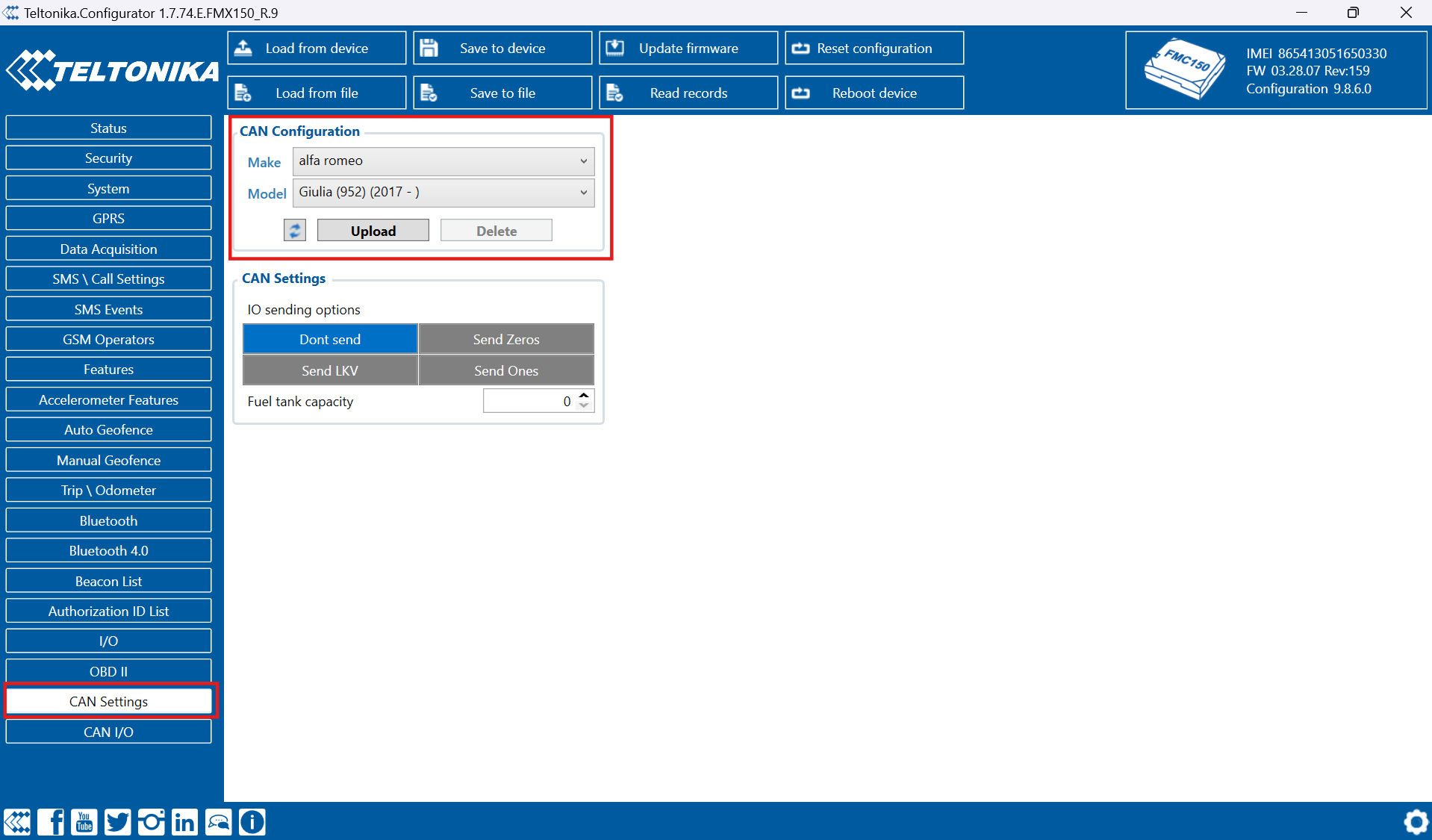Open the YouTube icon in footer
This screenshot has width=1432, height=840.
(x=84, y=822)
